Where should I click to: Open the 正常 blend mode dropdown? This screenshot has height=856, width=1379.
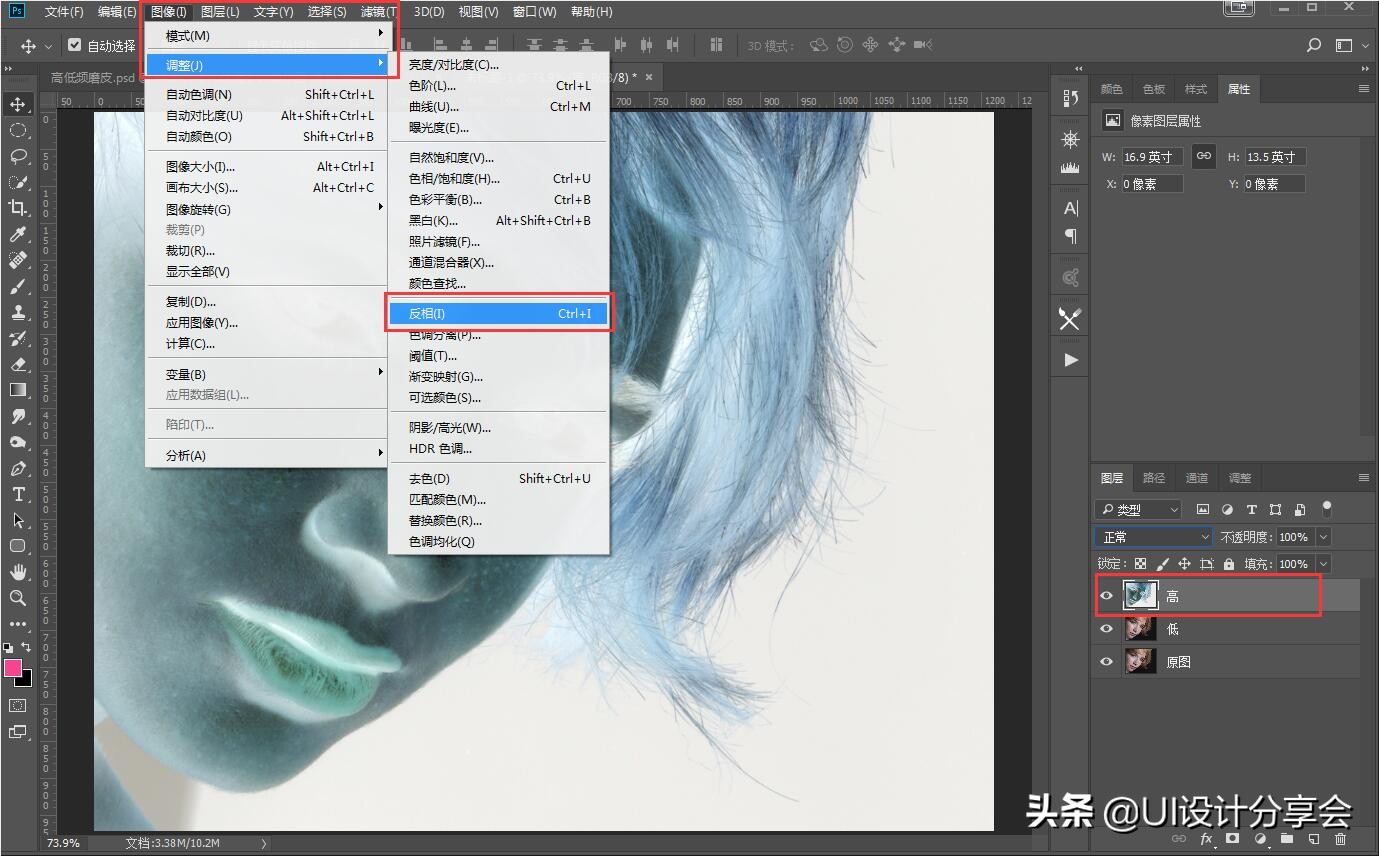(x=1153, y=537)
